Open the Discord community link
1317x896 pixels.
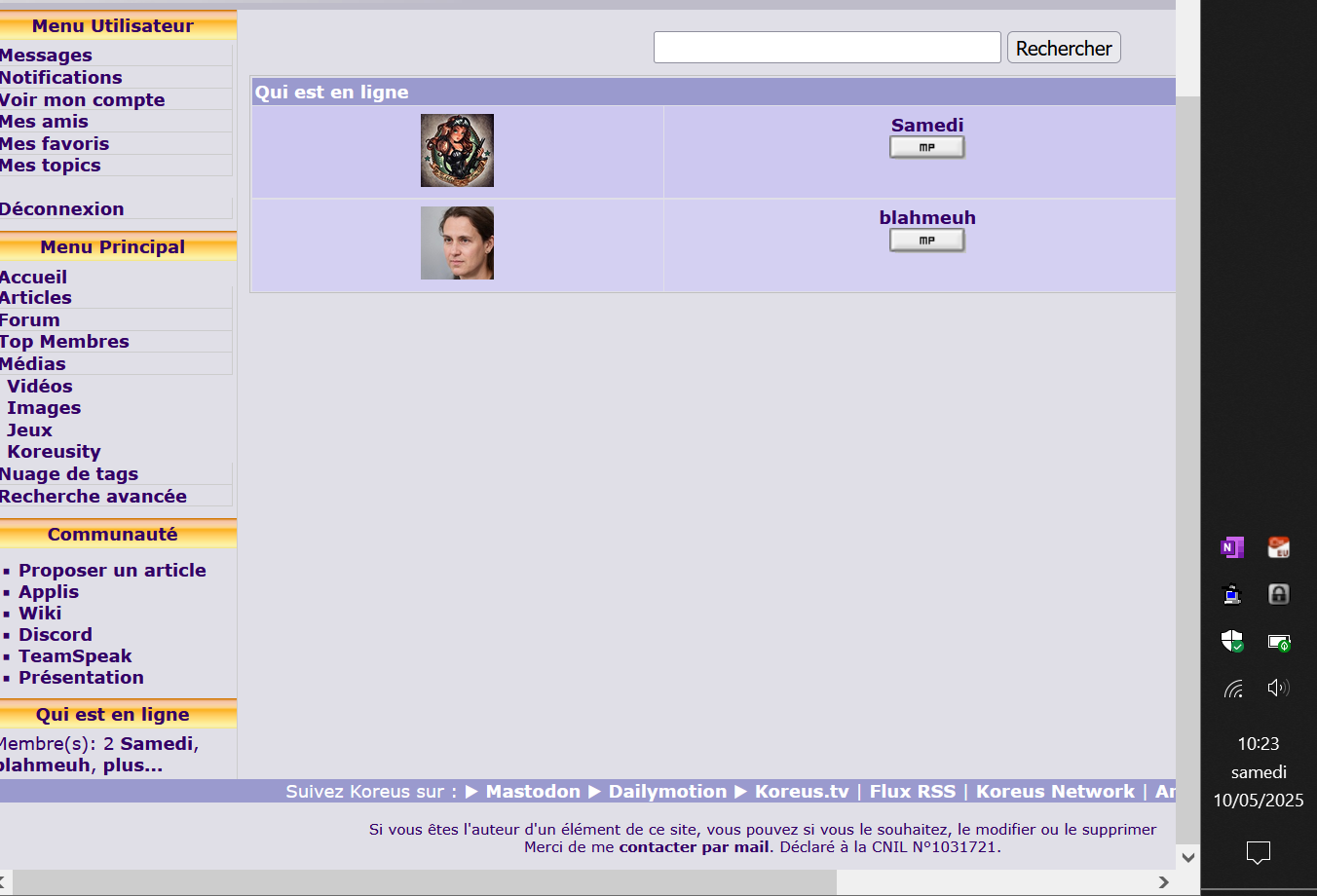pos(56,635)
